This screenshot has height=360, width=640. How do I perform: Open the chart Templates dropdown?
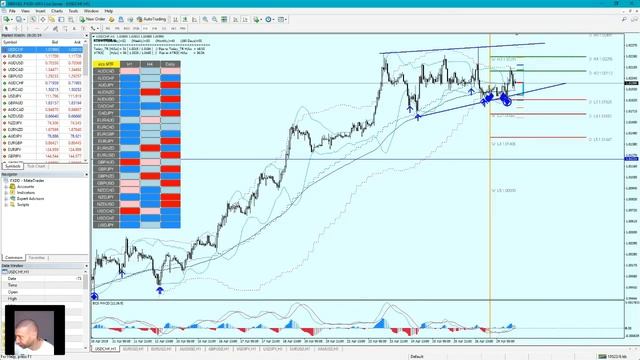point(282,19)
